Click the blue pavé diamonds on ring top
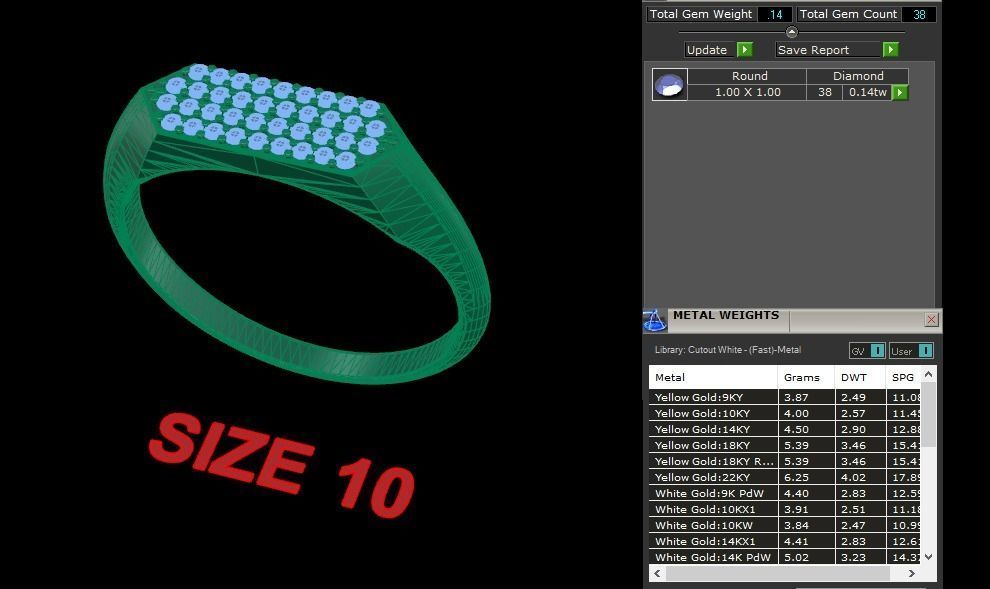 click(x=271, y=116)
